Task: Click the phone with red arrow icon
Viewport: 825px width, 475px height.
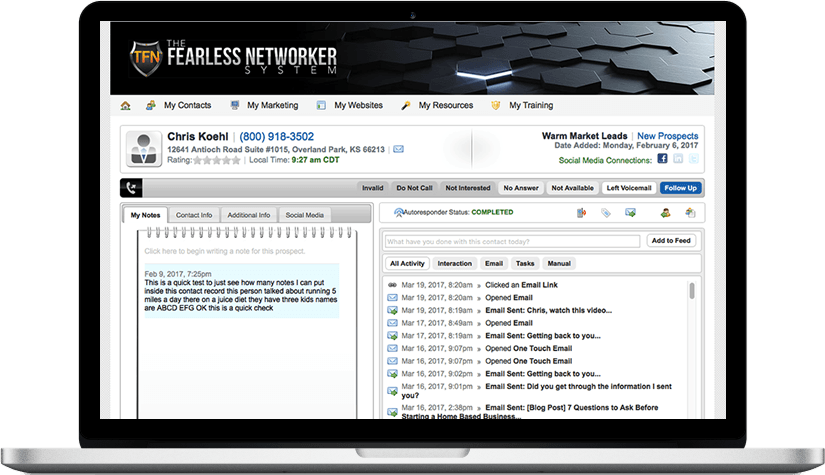Action: point(581,213)
